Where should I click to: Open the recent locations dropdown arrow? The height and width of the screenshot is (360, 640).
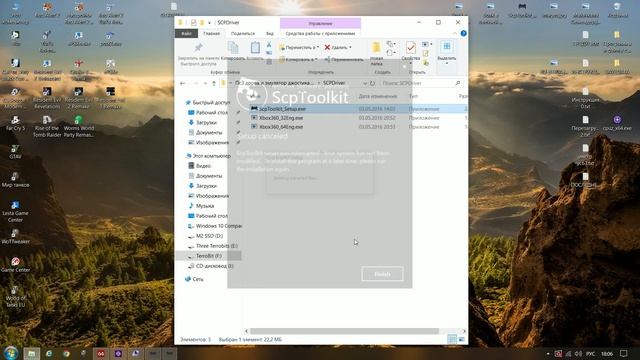[x=205, y=83]
